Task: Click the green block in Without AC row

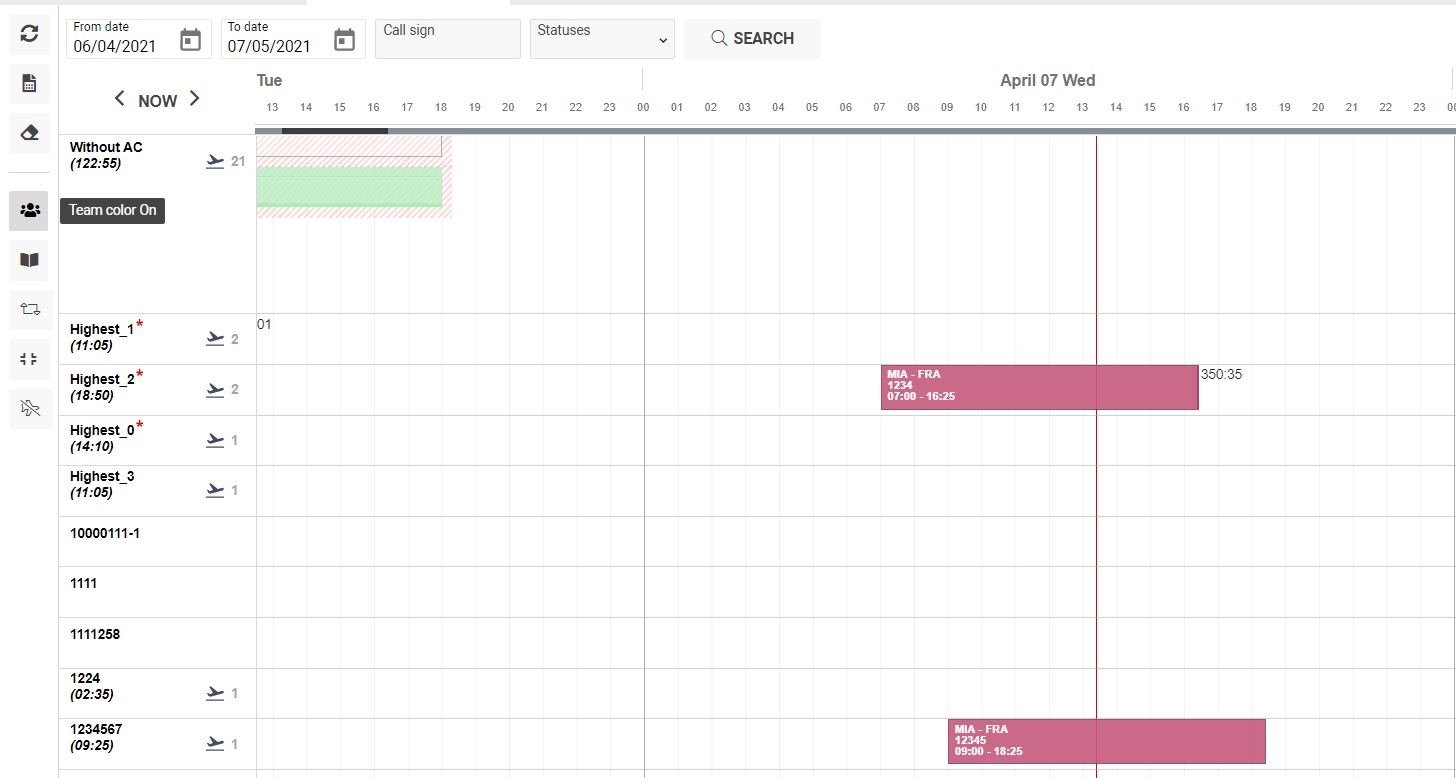Action: point(349,187)
